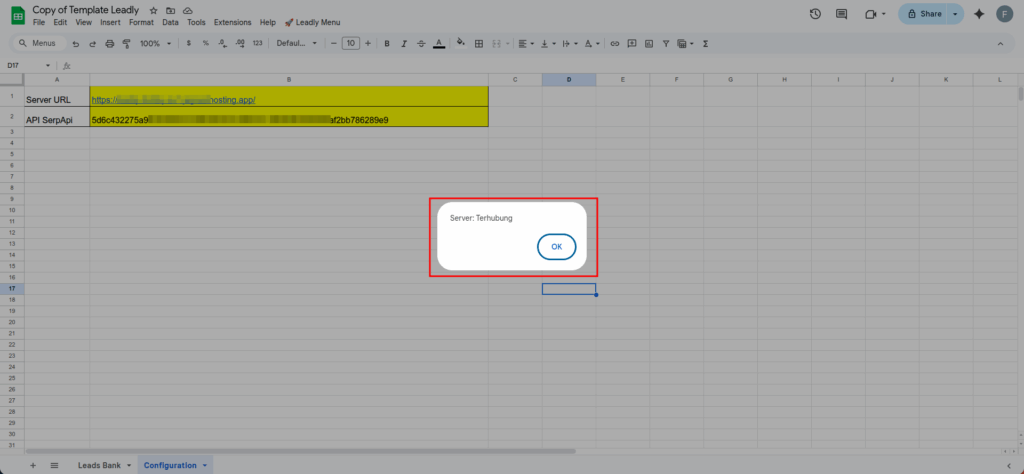Toggle bold formatting
This screenshot has width=1024, height=474.
387,44
